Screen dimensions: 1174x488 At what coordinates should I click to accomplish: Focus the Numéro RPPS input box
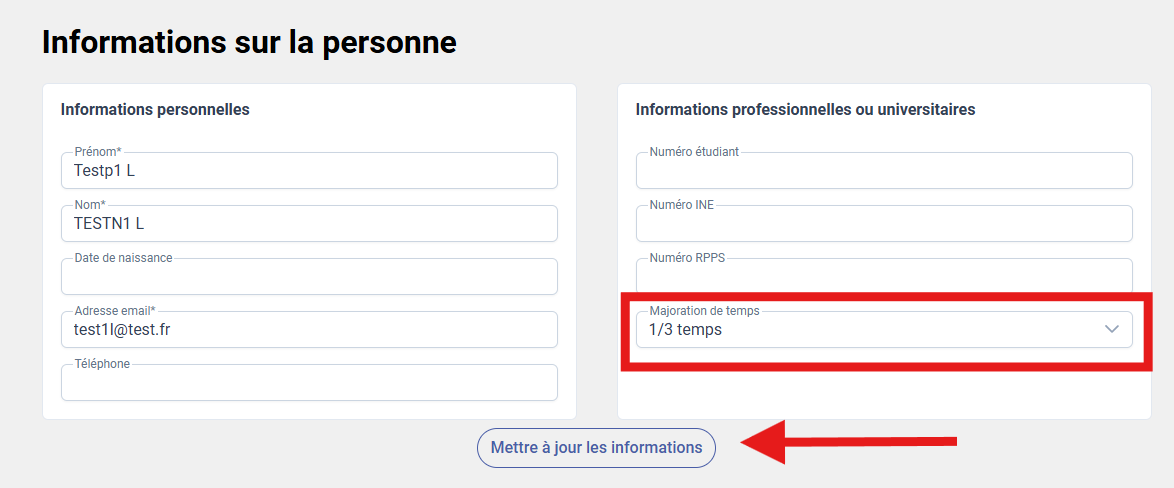pyautogui.click(x=884, y=277)
